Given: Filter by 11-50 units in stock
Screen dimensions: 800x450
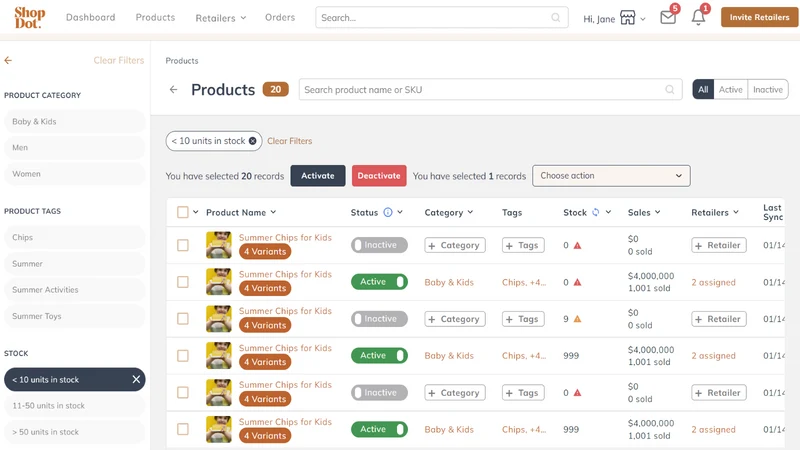Looking at the screenshot, I should coord(74,406).
